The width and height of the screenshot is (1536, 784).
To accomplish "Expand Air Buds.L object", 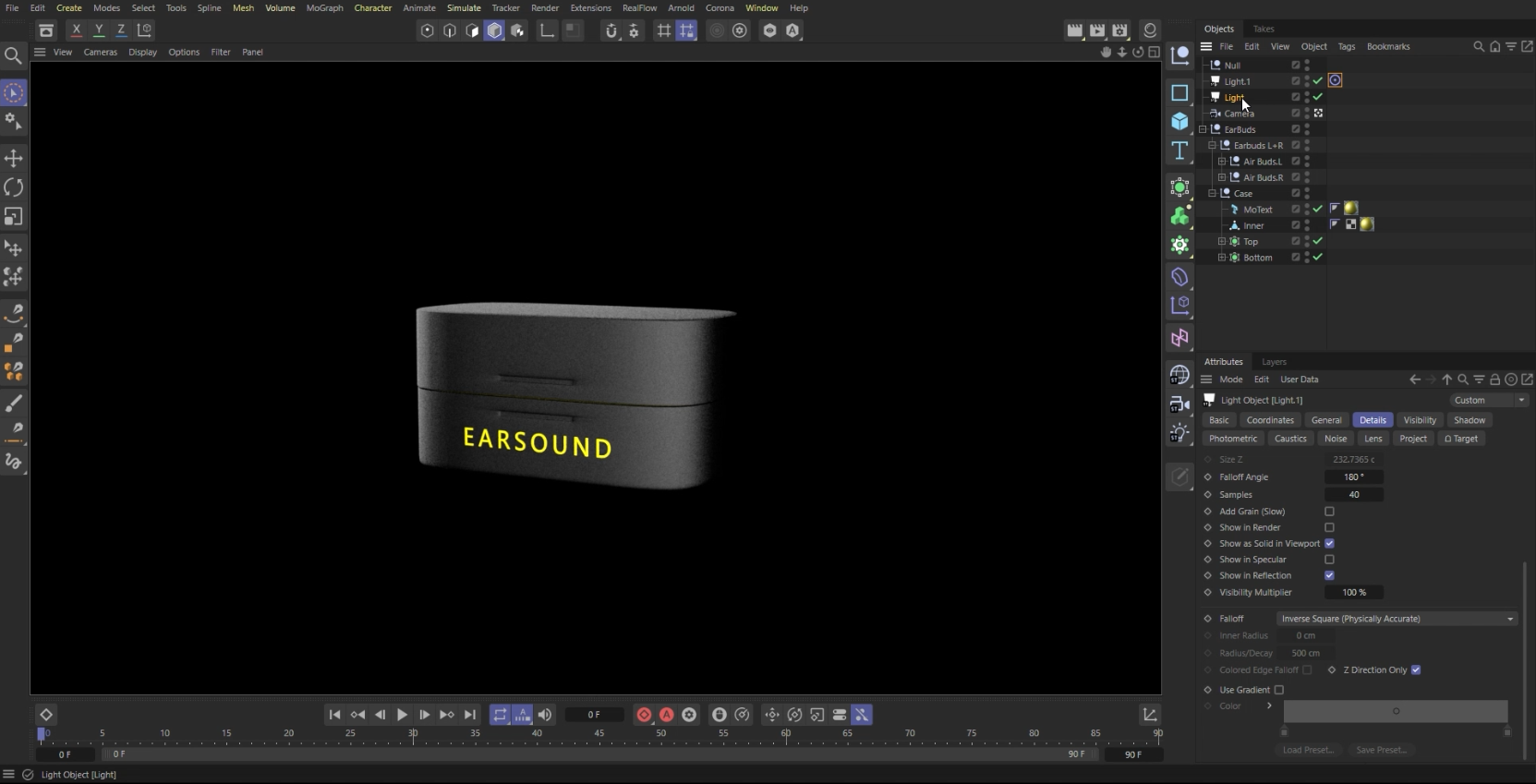I will pos(1222,162).
